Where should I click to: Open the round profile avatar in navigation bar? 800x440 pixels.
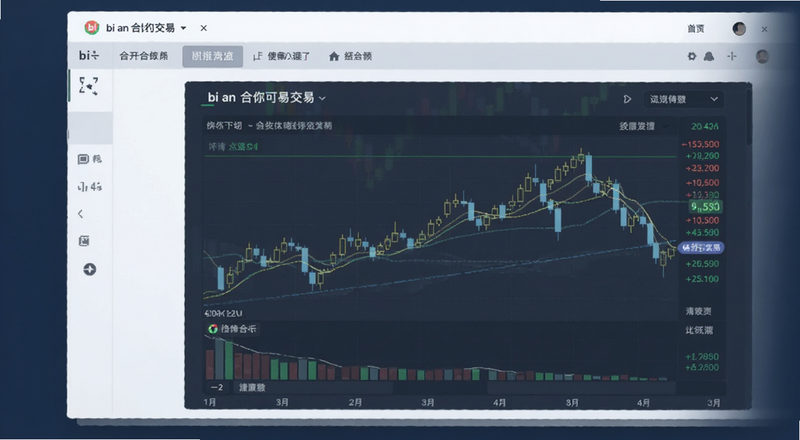coord(762,56)
